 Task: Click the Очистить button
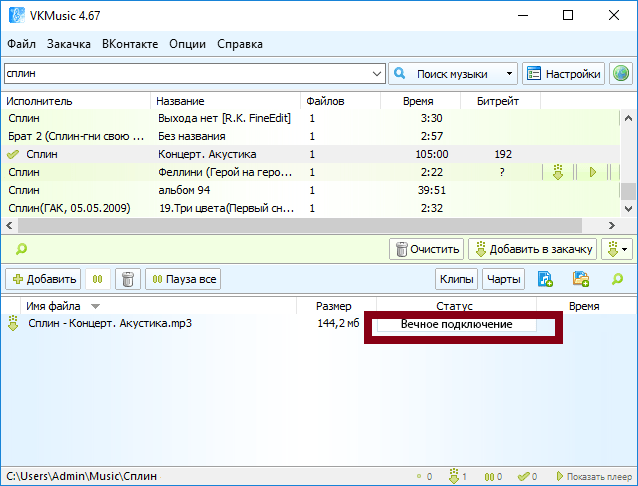pos(427,249)
